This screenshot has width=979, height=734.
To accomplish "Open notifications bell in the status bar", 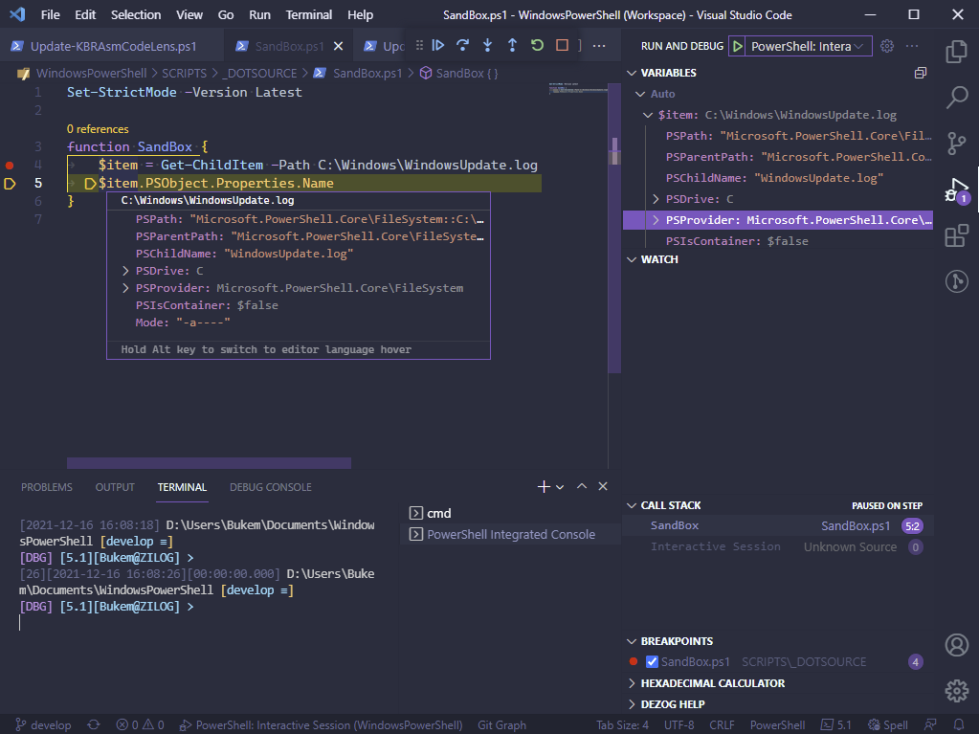I will coord(959,725).
